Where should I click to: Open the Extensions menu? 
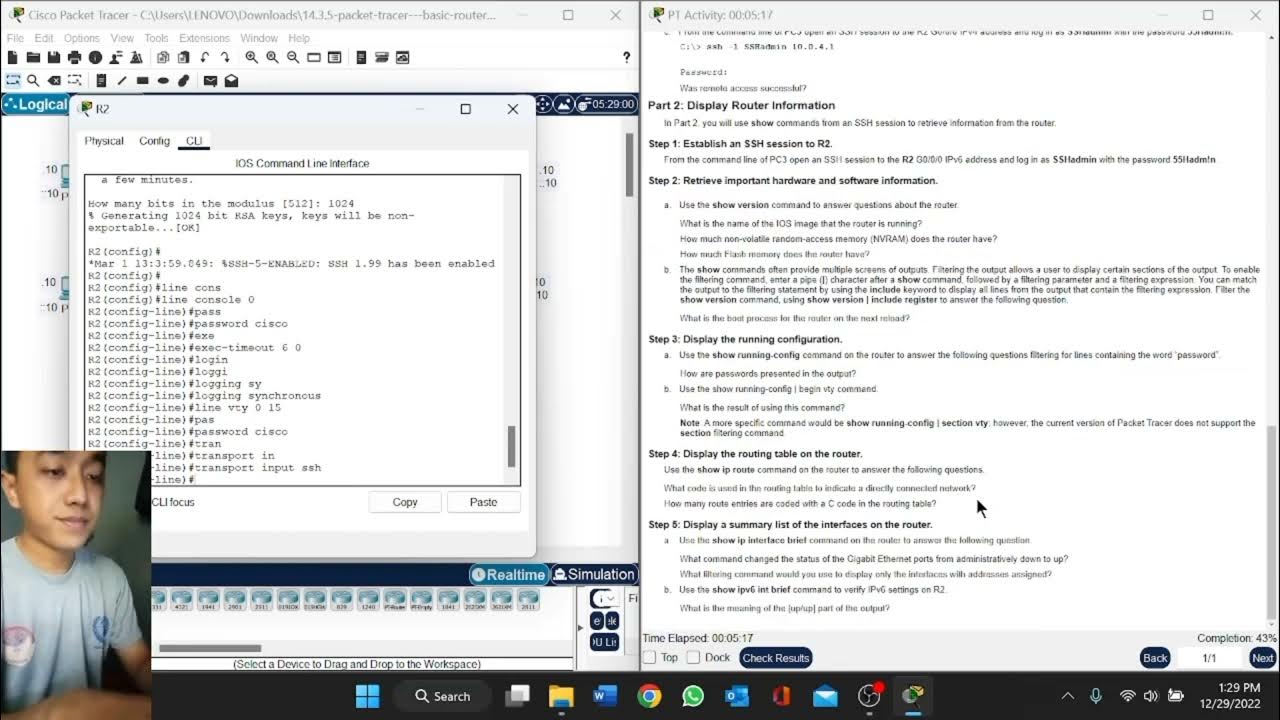click(204, 38)
